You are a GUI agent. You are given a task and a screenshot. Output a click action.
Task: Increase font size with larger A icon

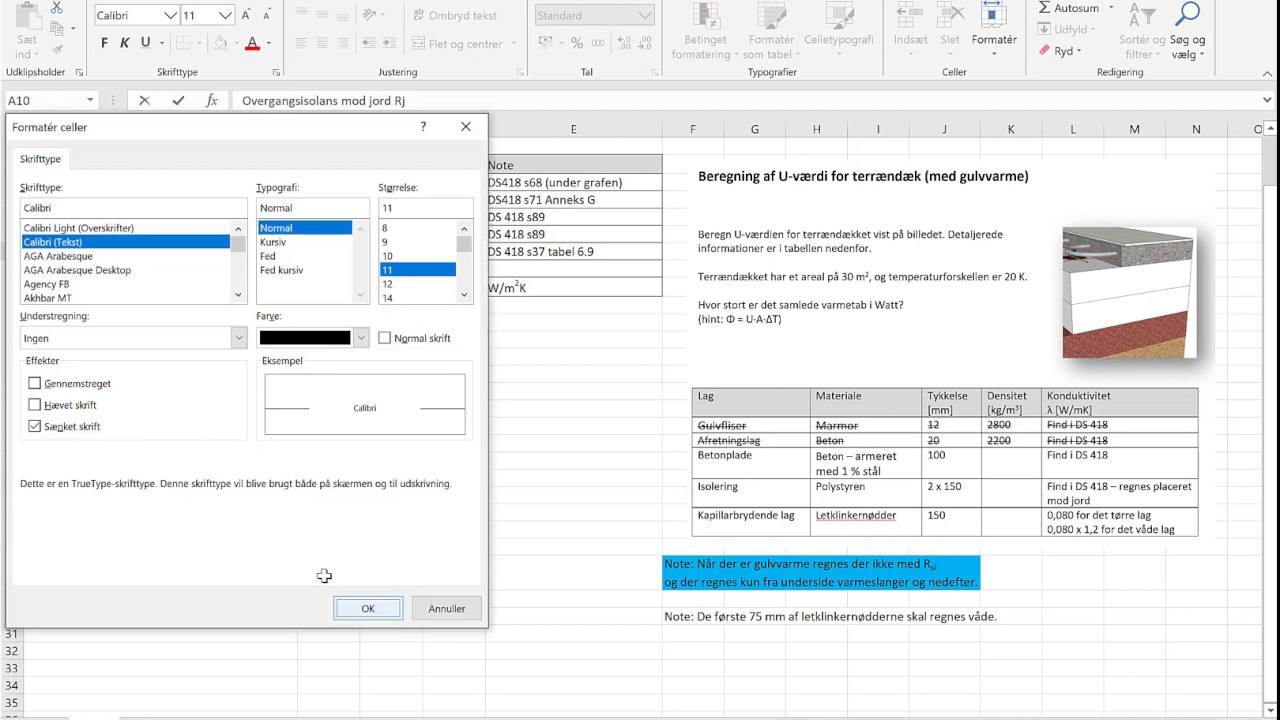[246, 15]
